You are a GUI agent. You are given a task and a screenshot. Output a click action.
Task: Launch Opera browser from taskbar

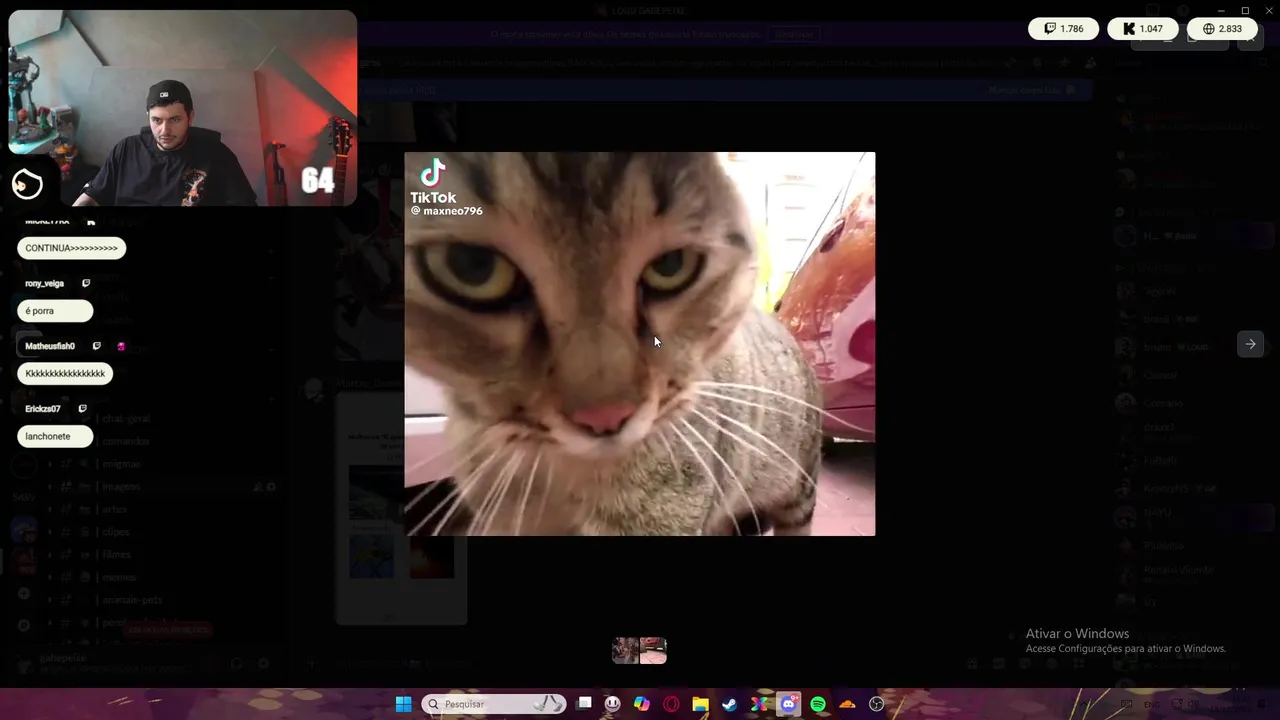tap(671, 704)
